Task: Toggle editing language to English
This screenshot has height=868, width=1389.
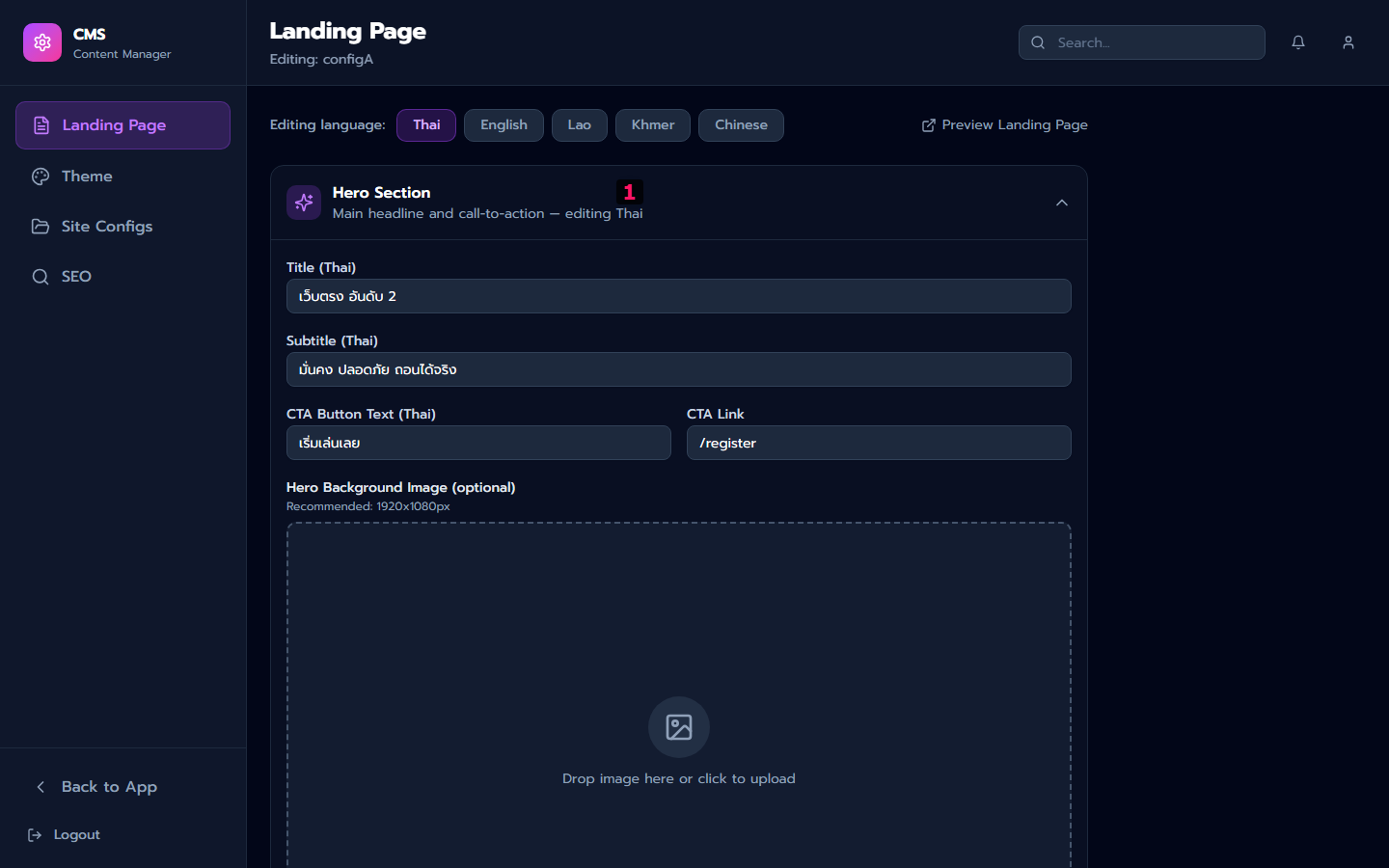Action: click(x=504, y=124)
